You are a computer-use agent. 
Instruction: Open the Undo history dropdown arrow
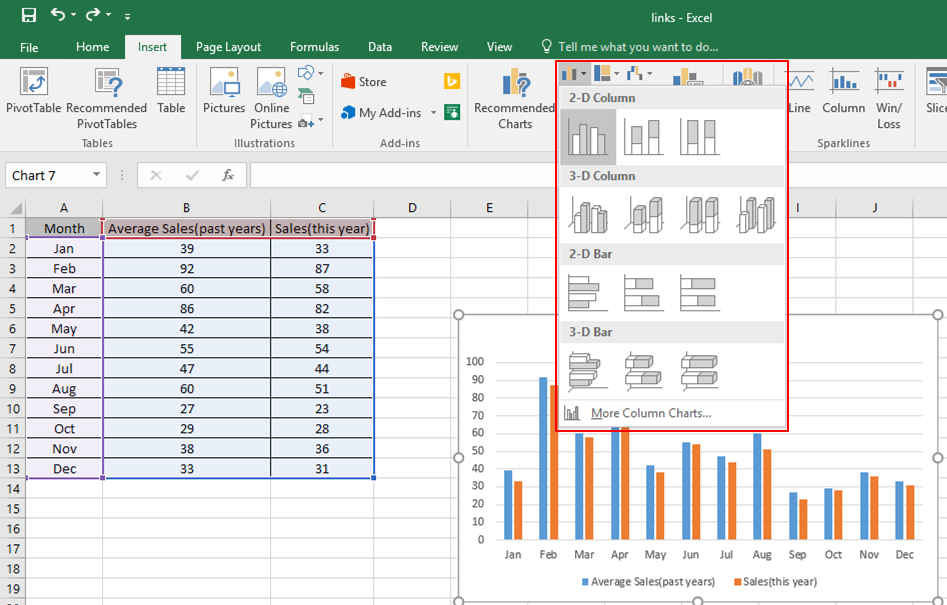click(x=74, y=14)
